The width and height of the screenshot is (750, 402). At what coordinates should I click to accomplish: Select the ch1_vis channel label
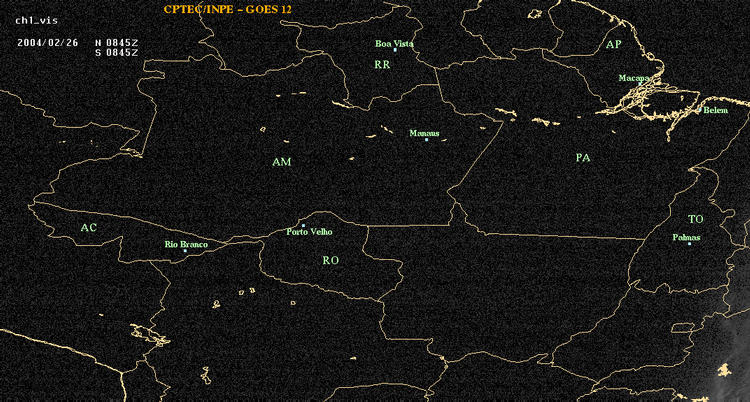tap(36, 21)
